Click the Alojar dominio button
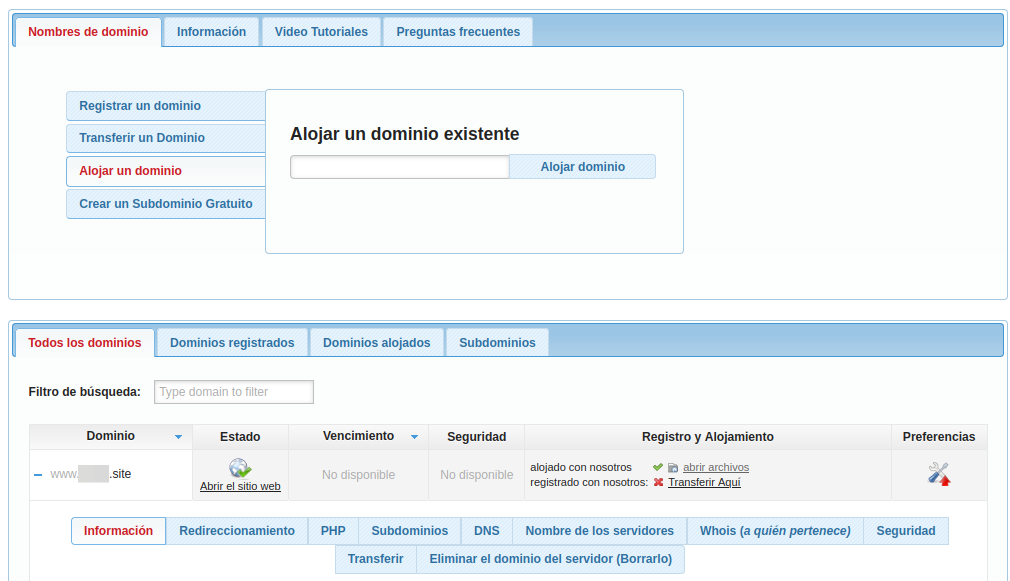 tap(582, 167)
